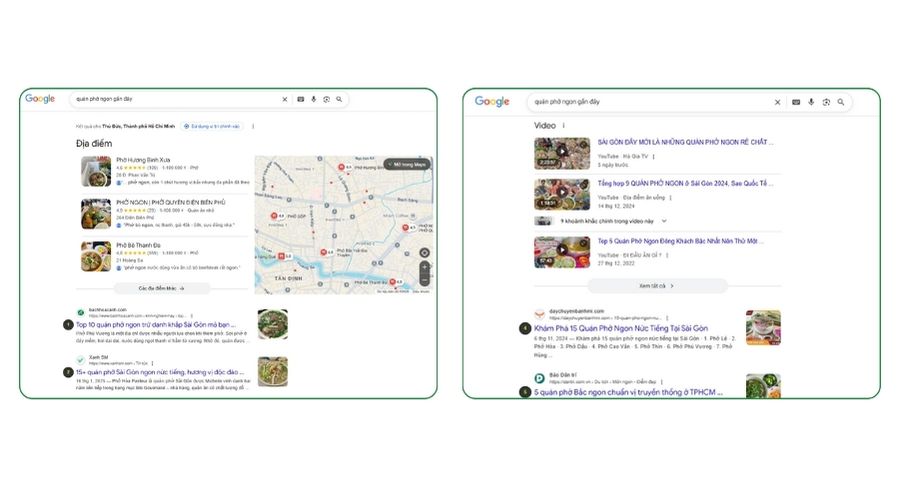The height and width of the screenshot is (487, 900).
Task: Click the Phở Bò Thanh Đa place photo
Action: coord(96,257)
